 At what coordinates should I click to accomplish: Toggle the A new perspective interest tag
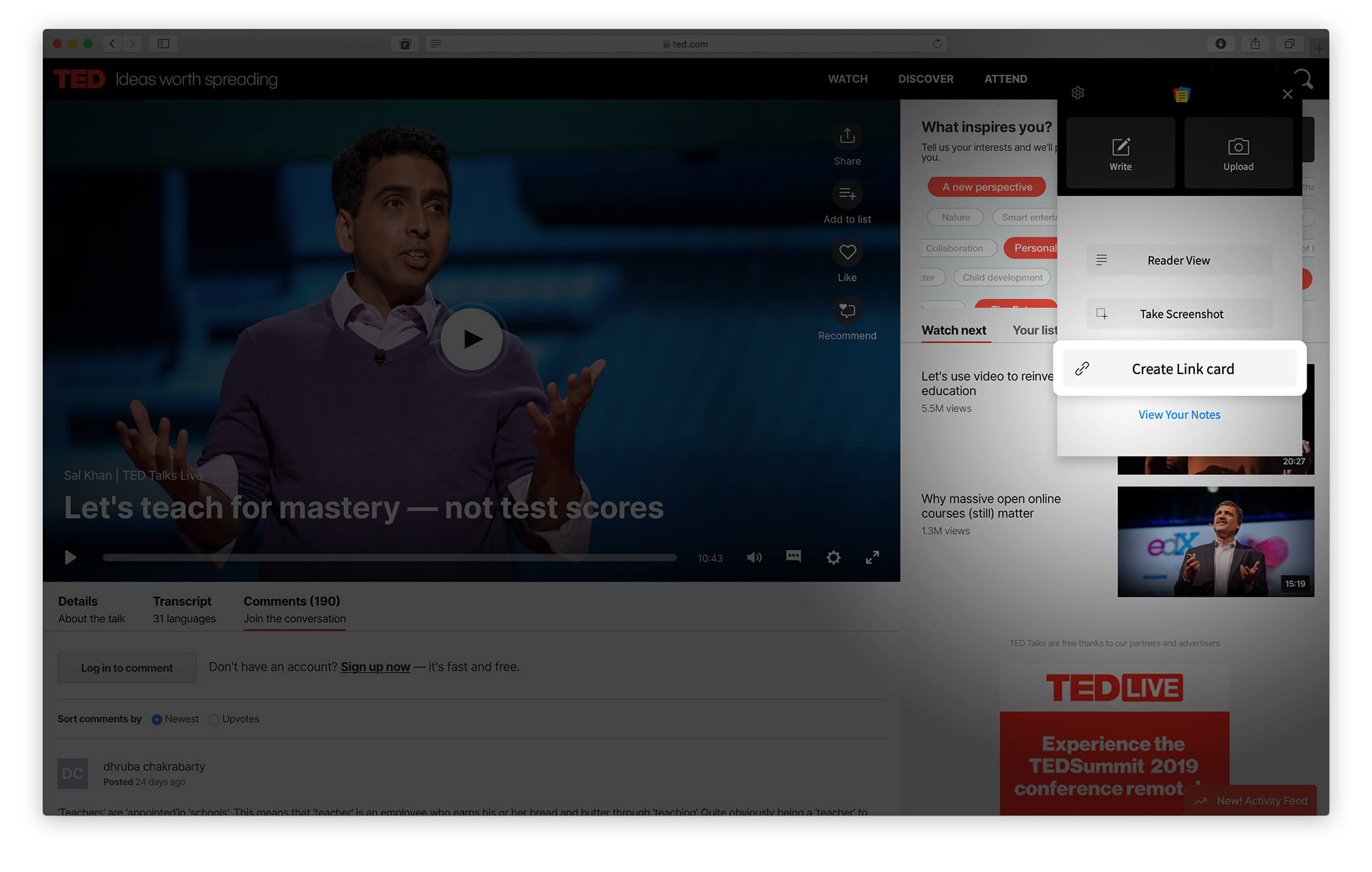tap(987, 187)
